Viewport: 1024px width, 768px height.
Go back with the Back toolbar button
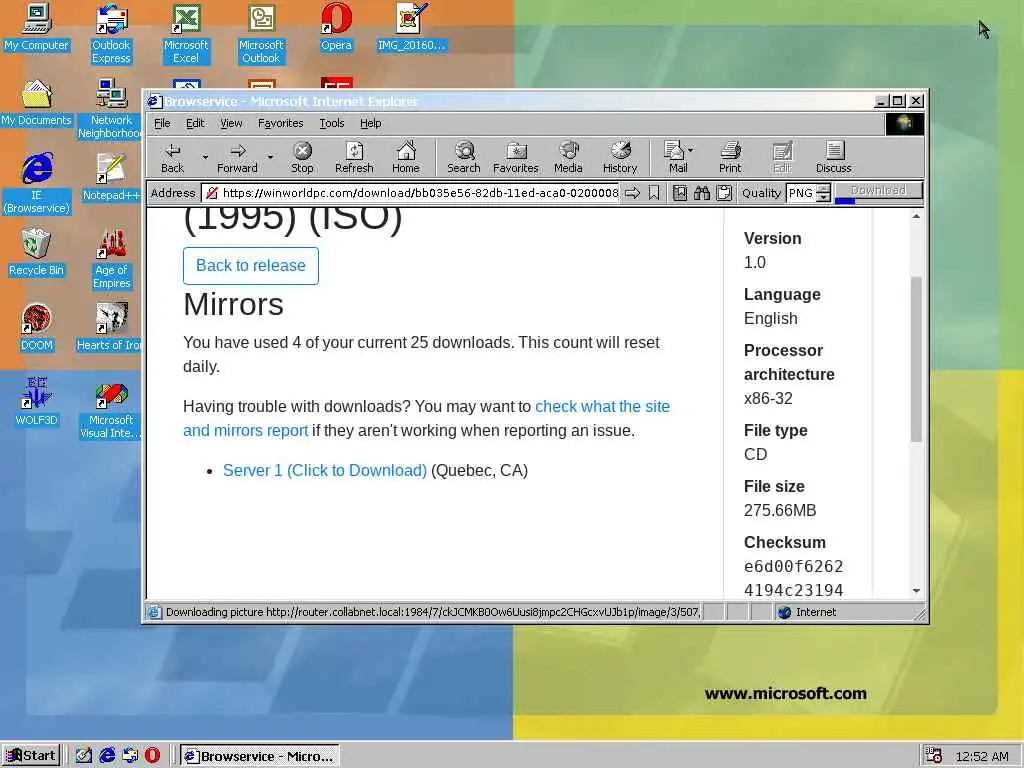[x=172, y=157]
